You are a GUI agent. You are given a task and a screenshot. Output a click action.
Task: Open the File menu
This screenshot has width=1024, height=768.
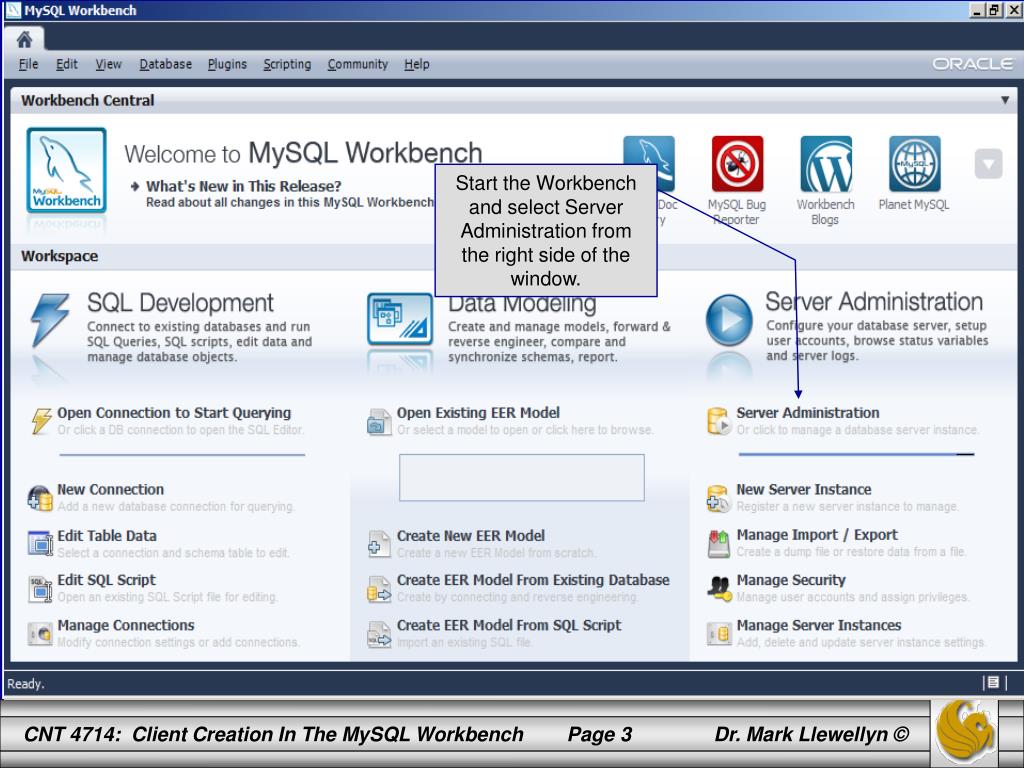pos(28,64)
